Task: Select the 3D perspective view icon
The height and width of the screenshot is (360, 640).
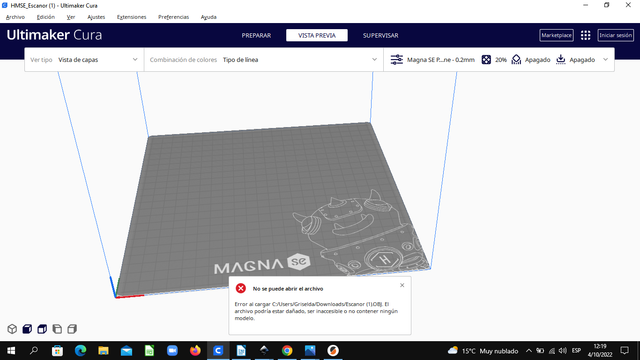Action: 12,329
